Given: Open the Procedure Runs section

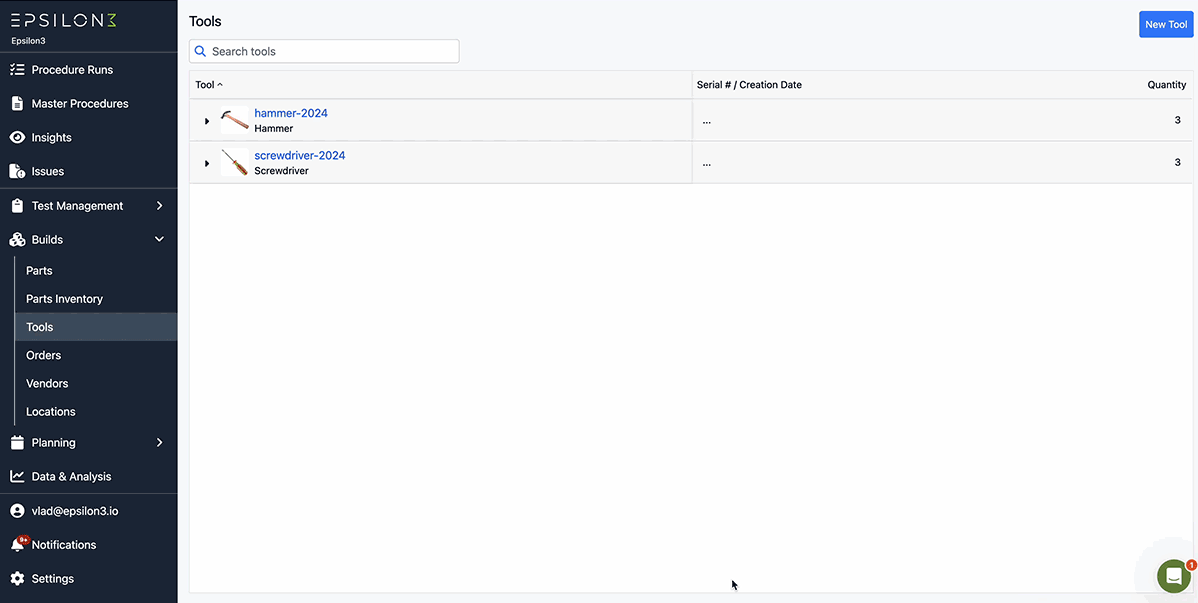Looking at the screenshot, I should point(69,69).
